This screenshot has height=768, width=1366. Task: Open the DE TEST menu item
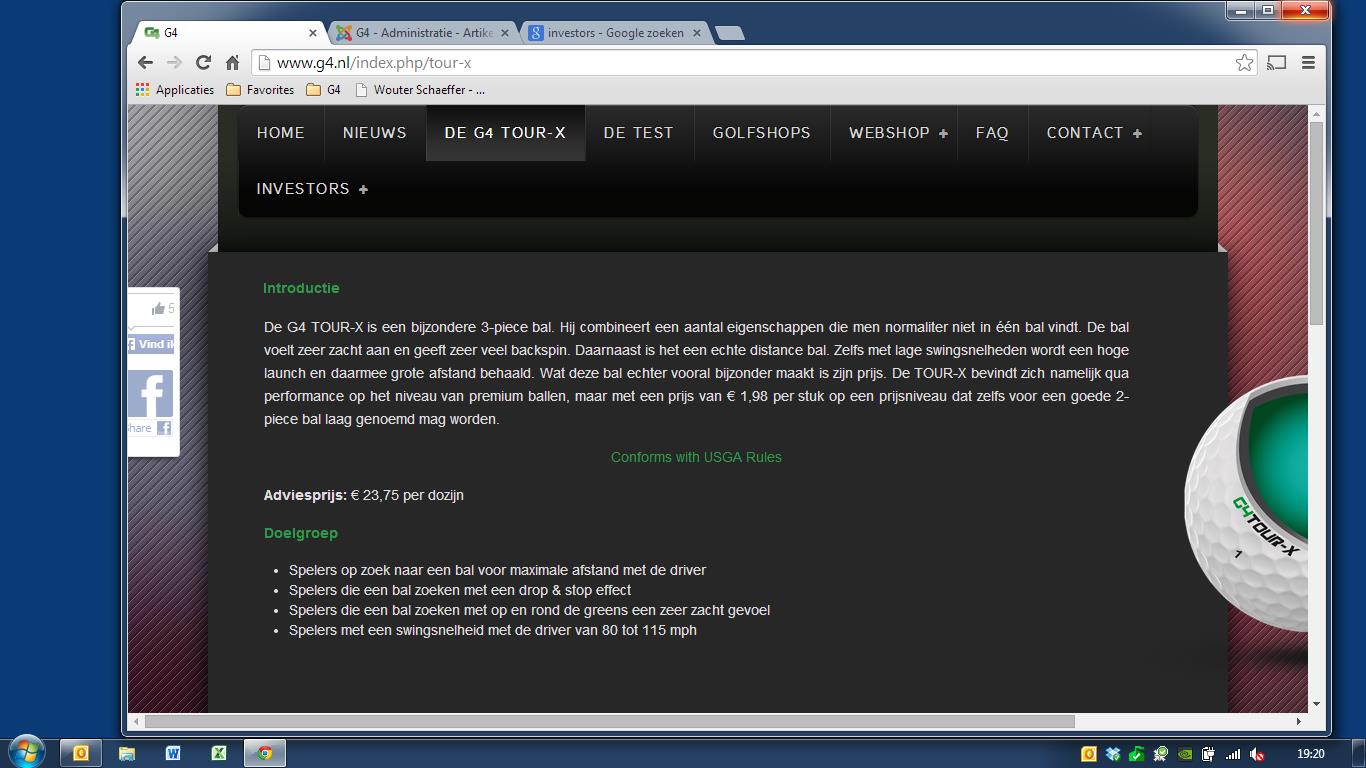click(x=639, y=132)
